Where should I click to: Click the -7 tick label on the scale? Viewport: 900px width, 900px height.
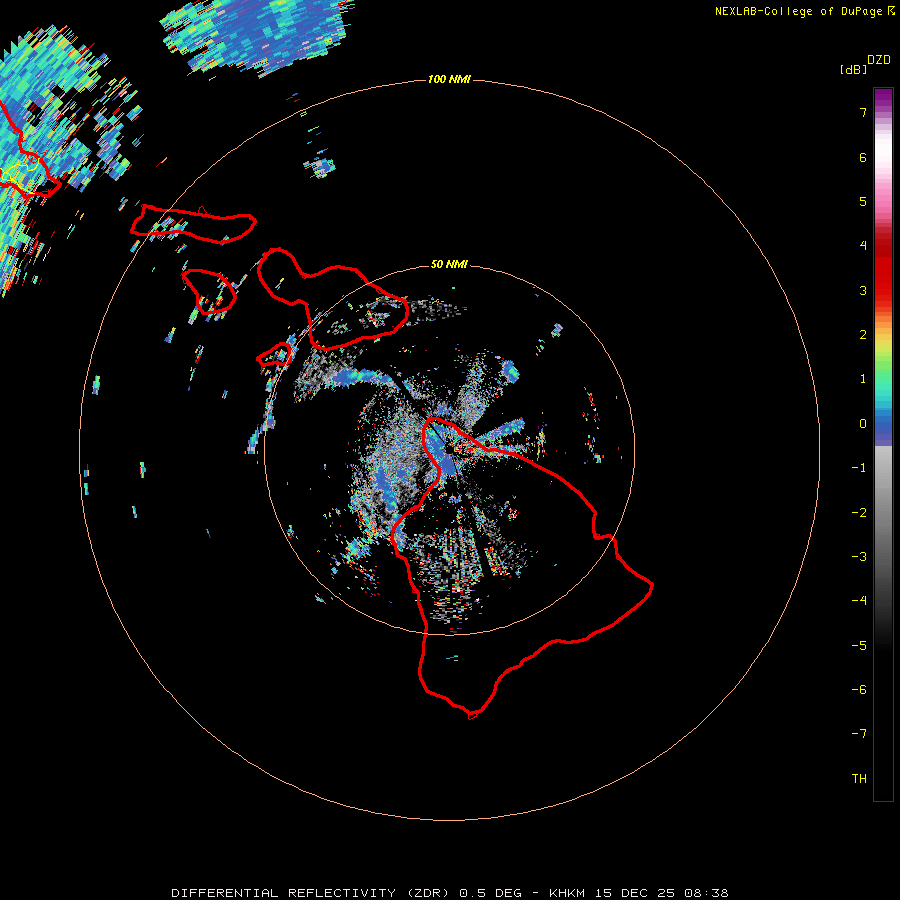pos(859,734)
